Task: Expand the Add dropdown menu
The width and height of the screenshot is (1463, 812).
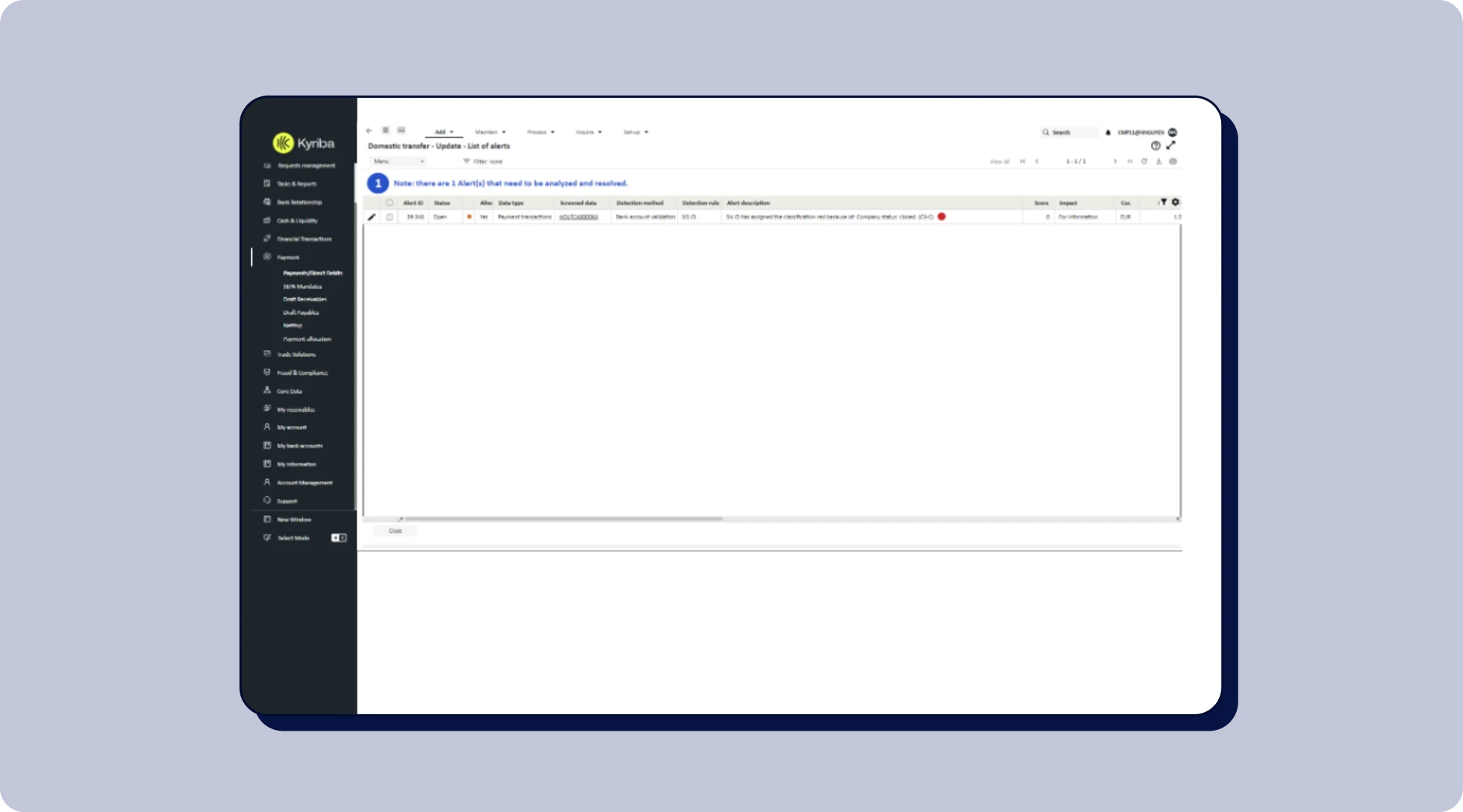Action: pos(444,132)
